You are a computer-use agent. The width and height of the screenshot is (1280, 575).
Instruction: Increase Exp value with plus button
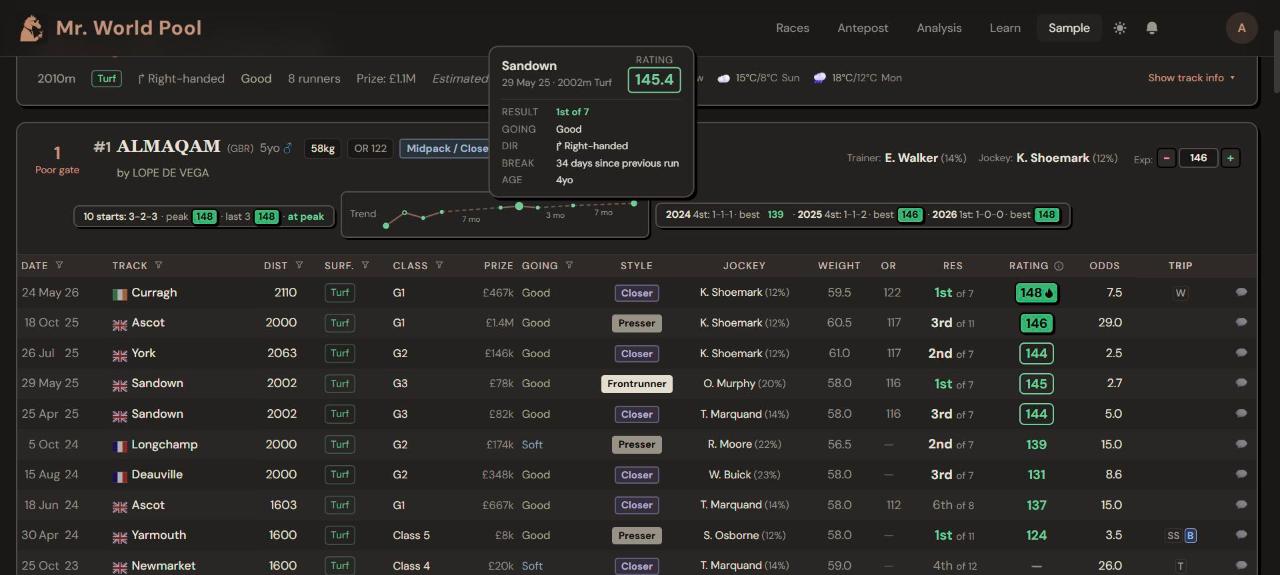(x=1230, y=158)
